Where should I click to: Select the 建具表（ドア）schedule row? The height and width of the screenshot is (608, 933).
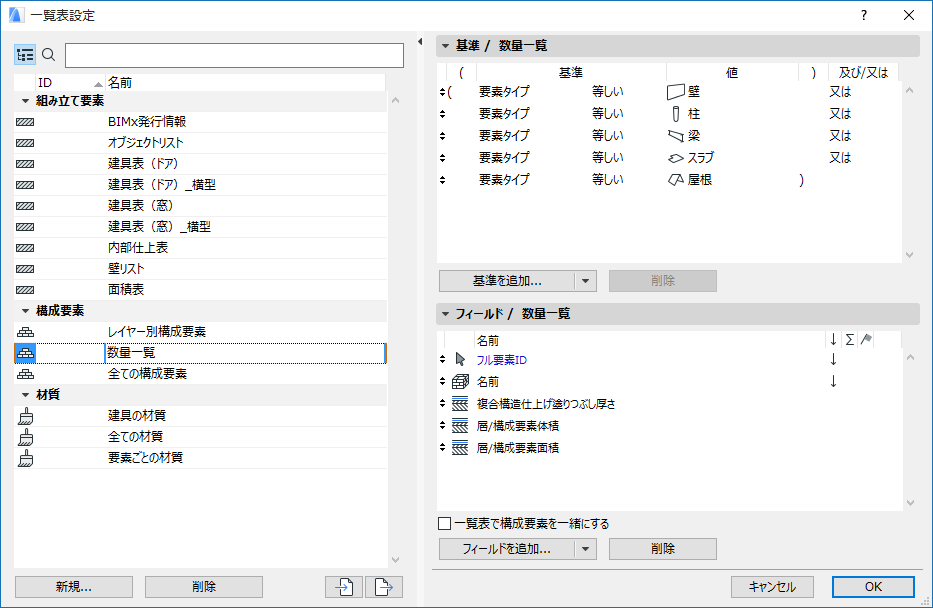tap(201, 164)
